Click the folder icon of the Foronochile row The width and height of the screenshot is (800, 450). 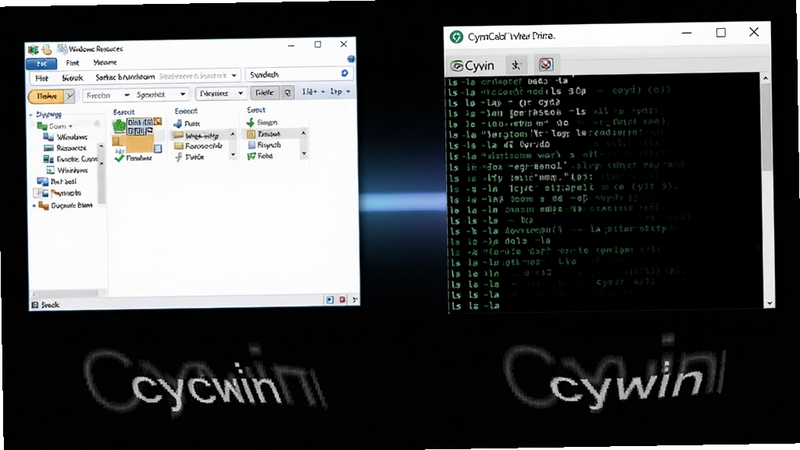[179, 146]
